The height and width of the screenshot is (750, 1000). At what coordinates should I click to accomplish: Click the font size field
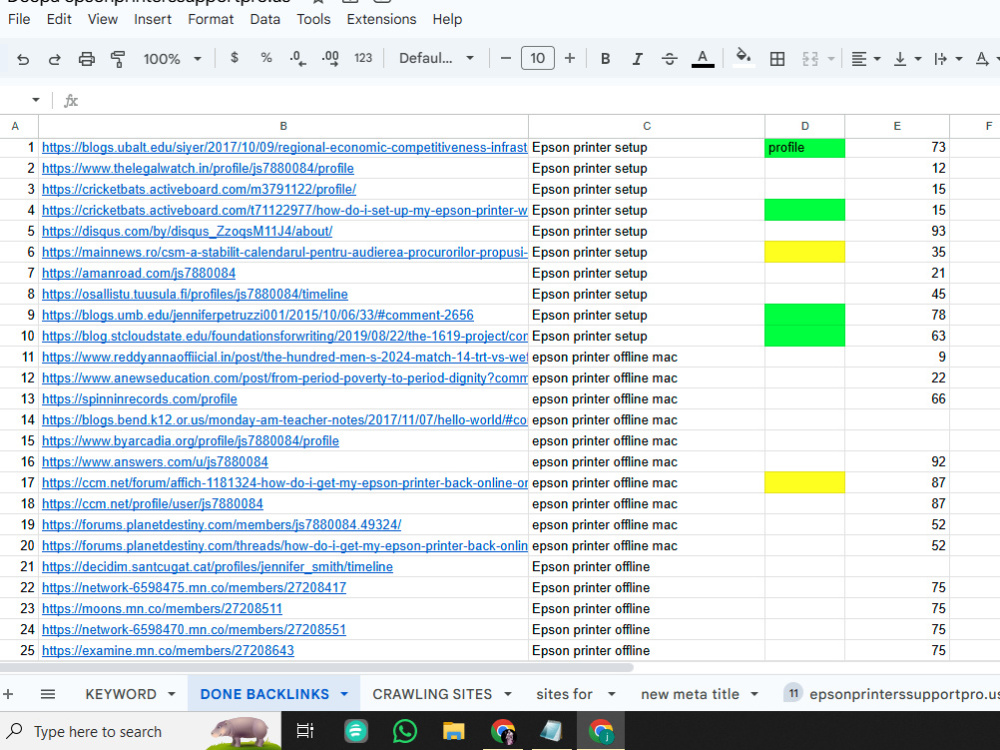pos(538,59)
